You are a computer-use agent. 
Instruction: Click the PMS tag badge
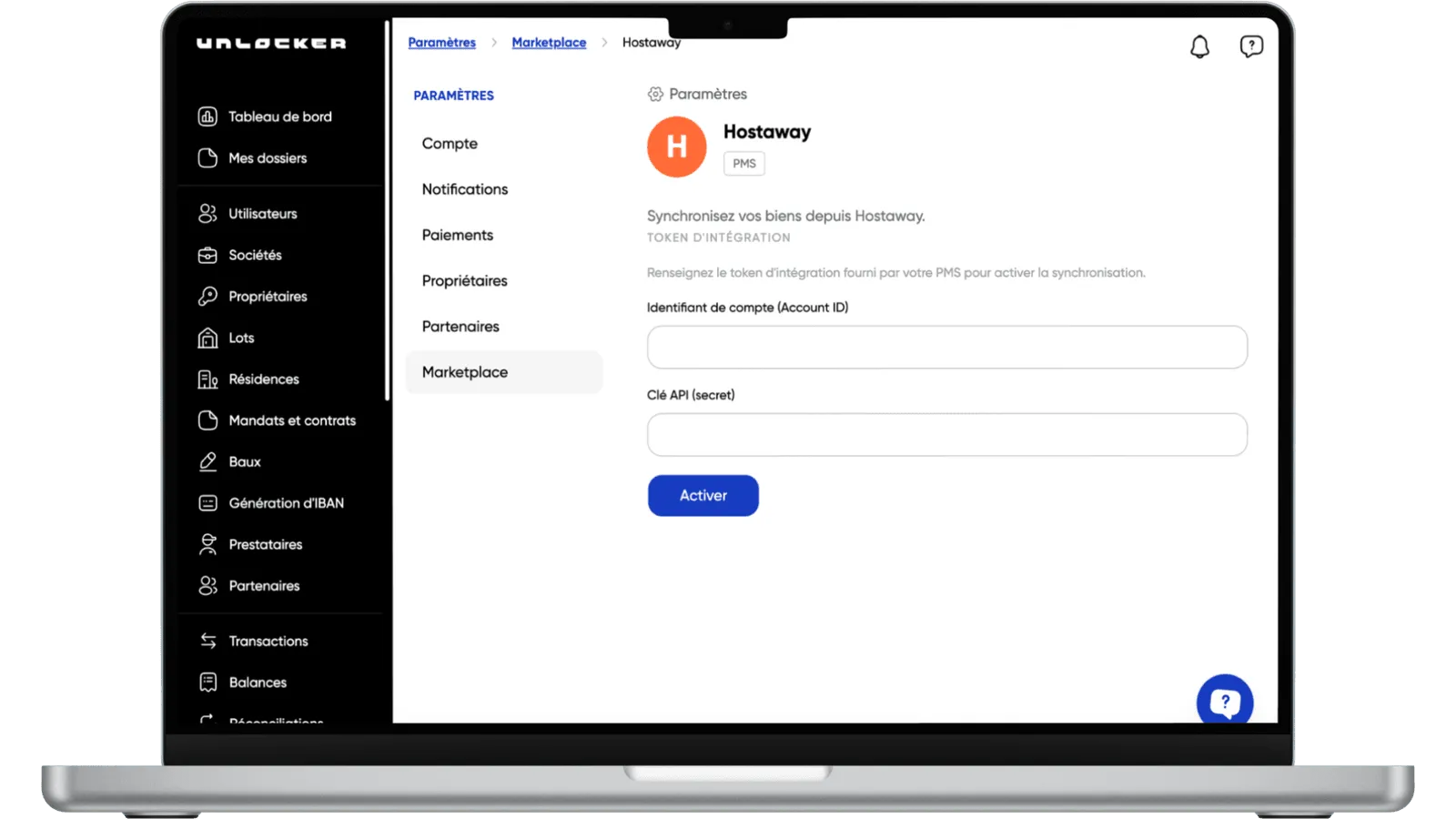(744, 163)
